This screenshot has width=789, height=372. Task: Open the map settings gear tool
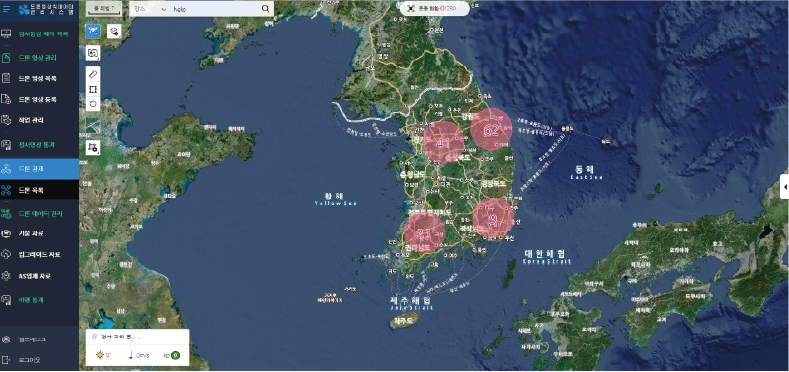coord(93,147)
